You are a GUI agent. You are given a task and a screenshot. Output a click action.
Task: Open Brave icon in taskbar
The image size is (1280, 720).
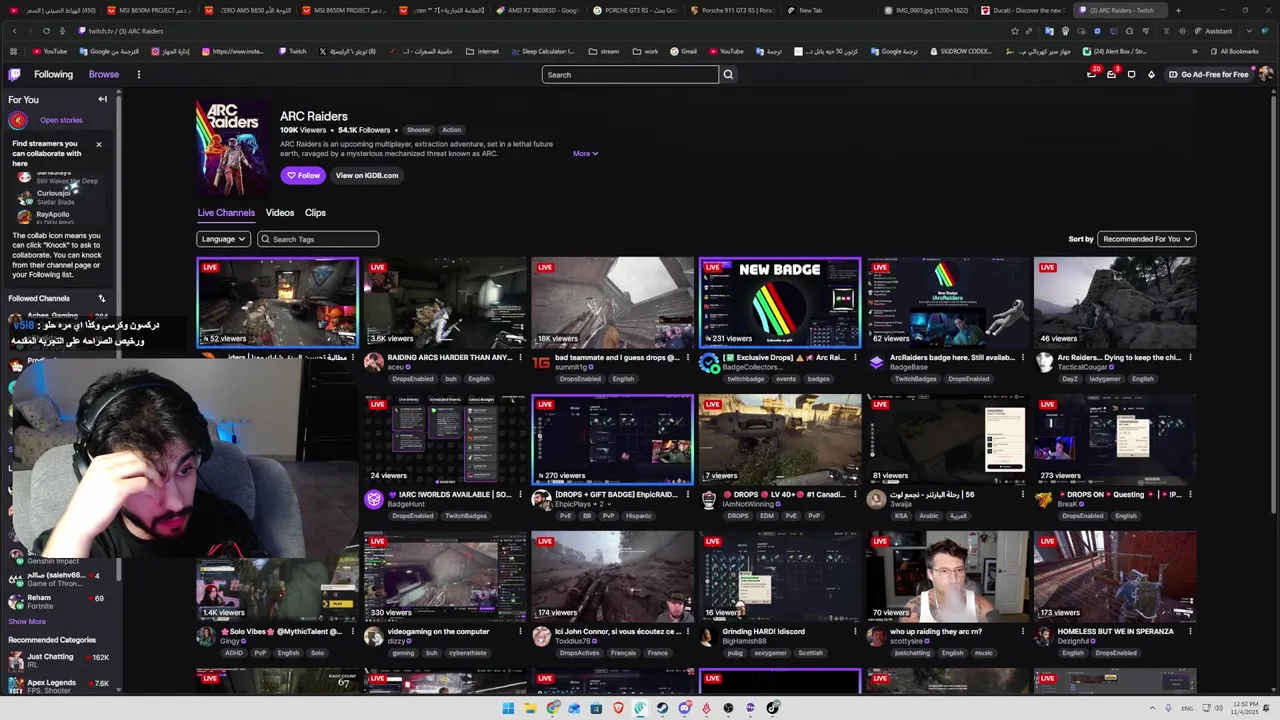[618, 708]
